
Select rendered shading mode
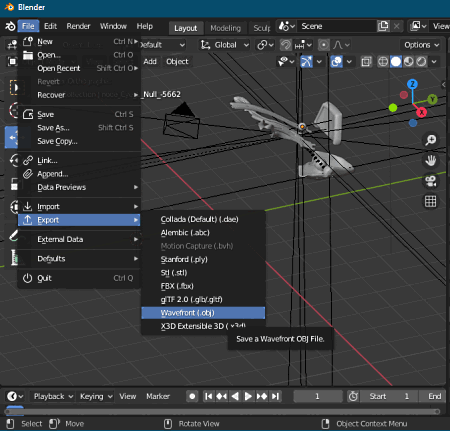click(422, 62)
